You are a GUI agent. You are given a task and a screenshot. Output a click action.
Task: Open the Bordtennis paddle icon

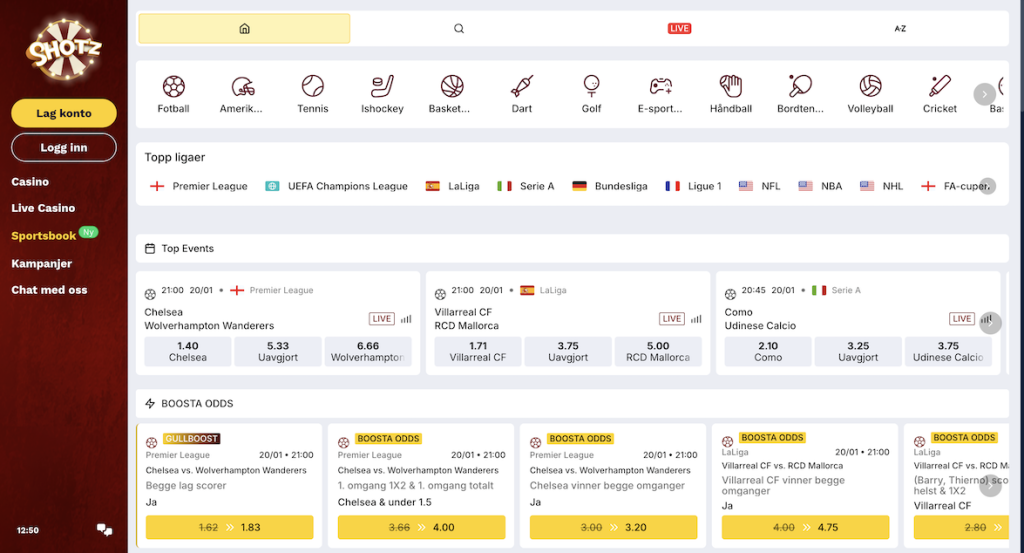(x=800, y=86)
